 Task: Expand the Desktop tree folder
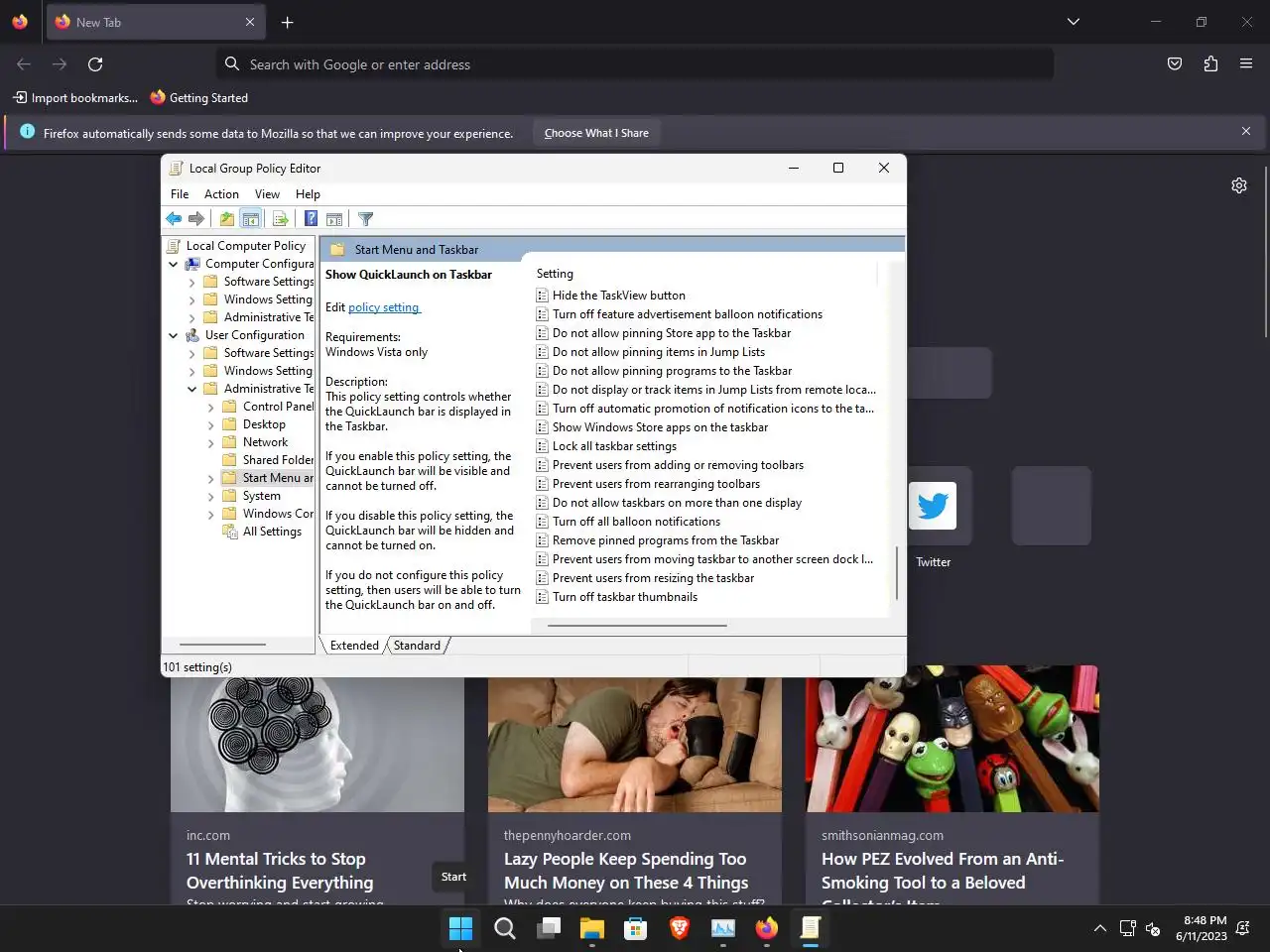[211, 424]
